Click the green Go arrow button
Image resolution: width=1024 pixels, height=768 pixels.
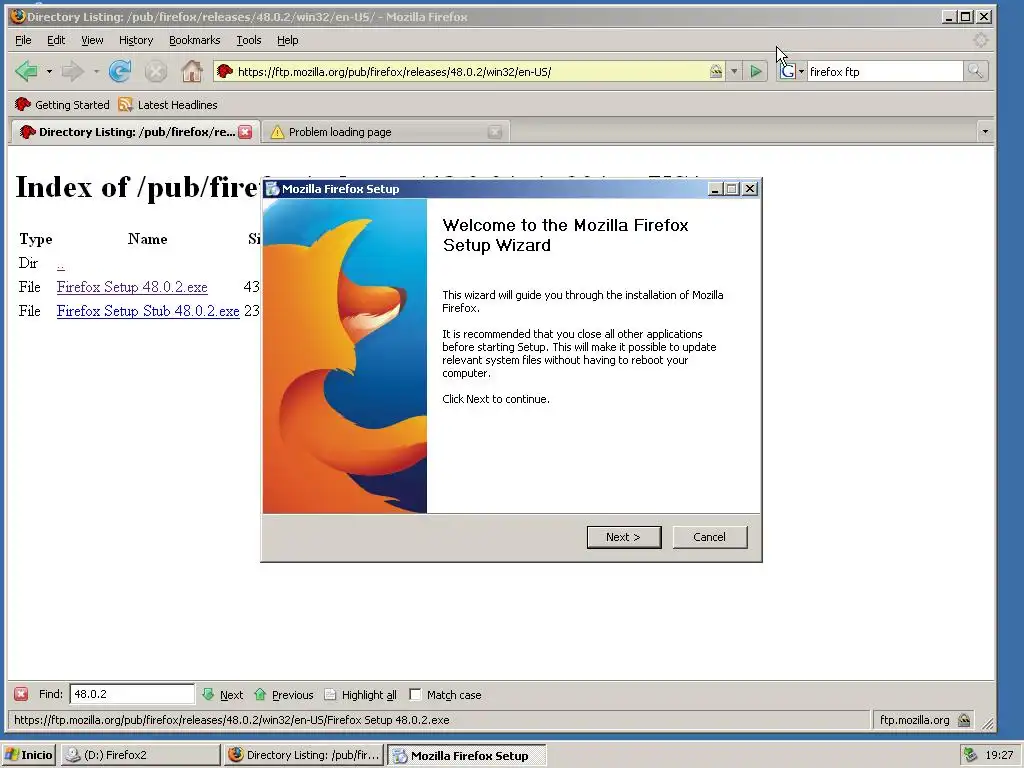coord(756,71)
